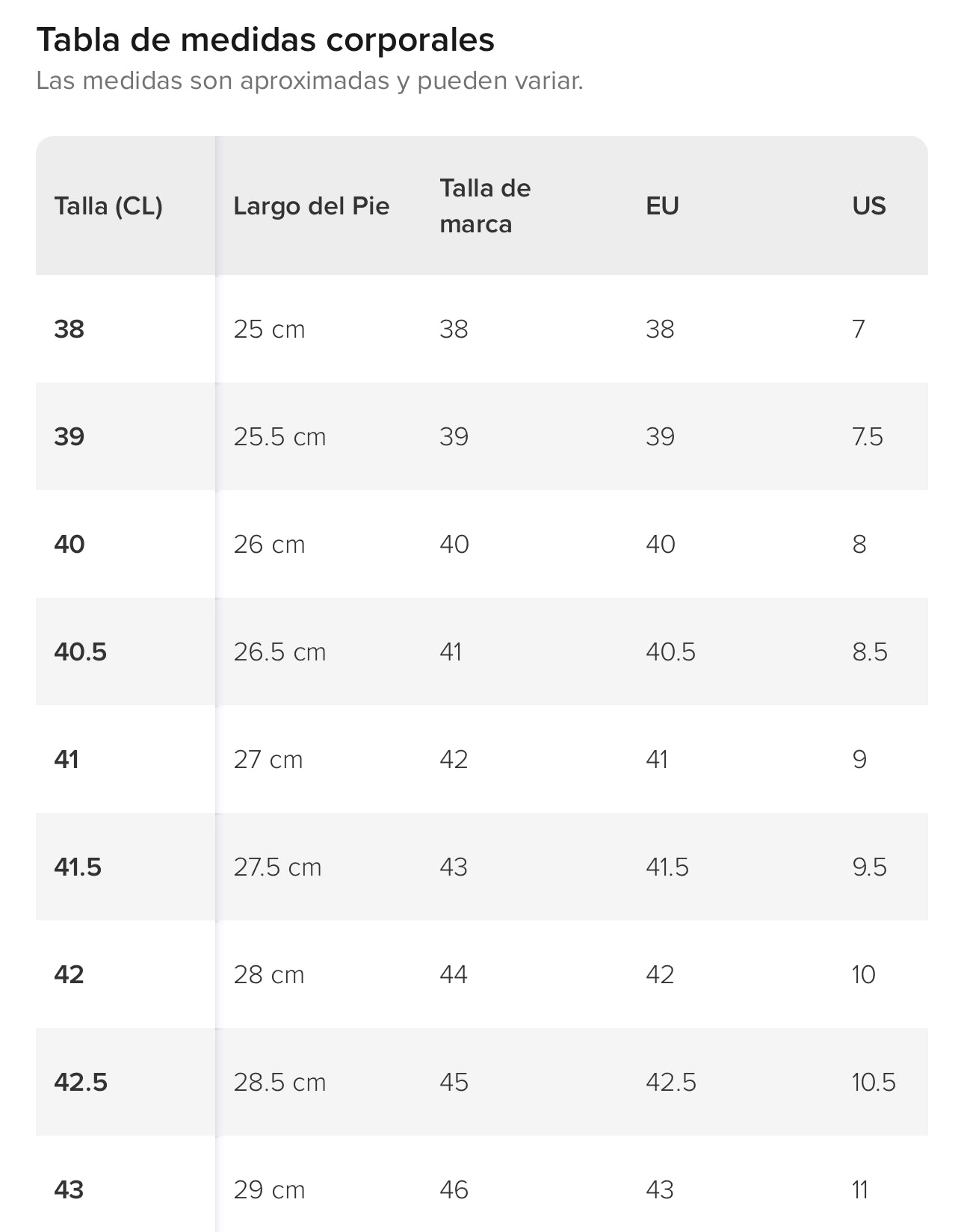This screenshot has height=1232, width=964.
Task: Click the "EU" column header
Action: 662,206
